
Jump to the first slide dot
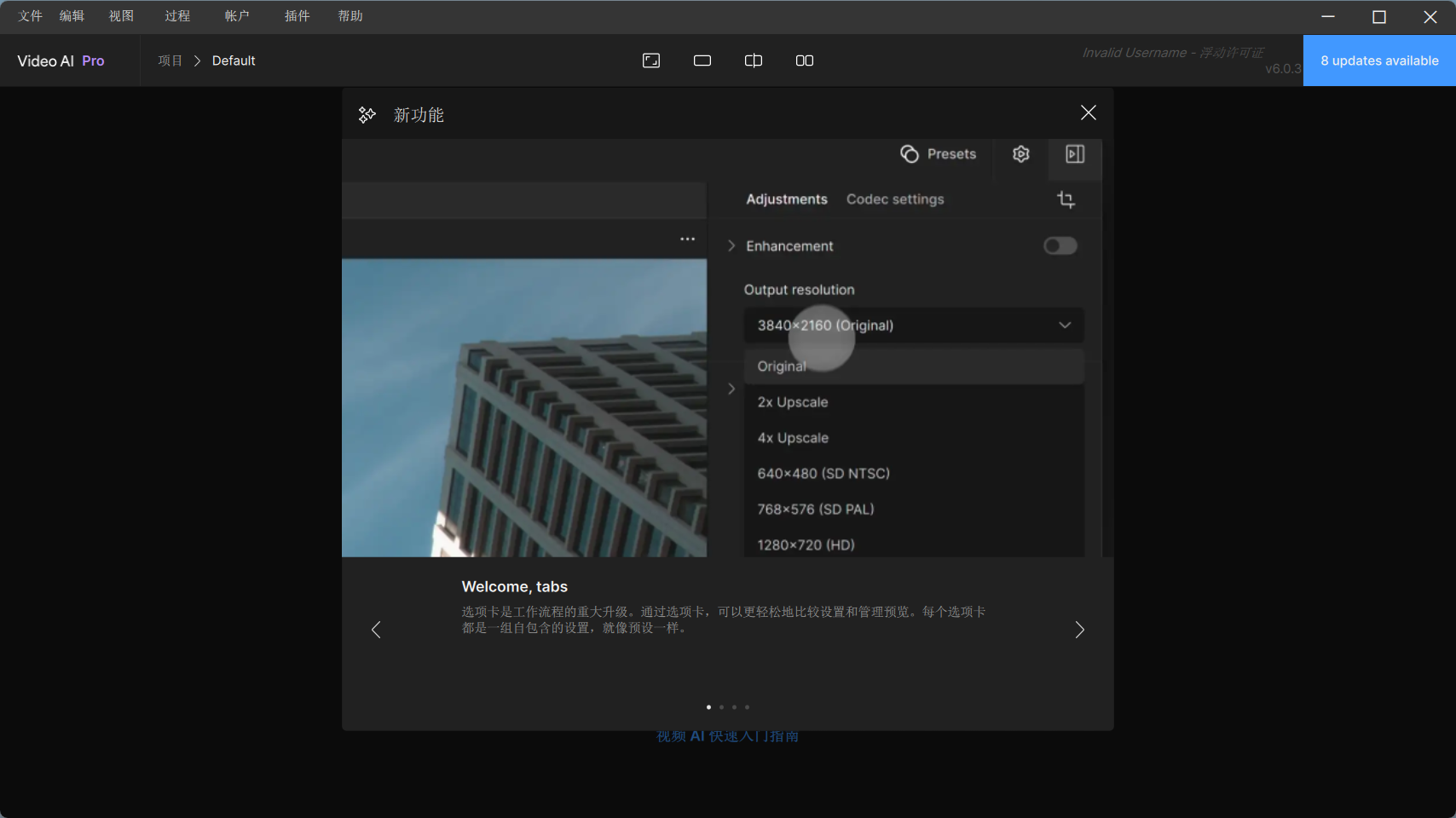[708, 707]
